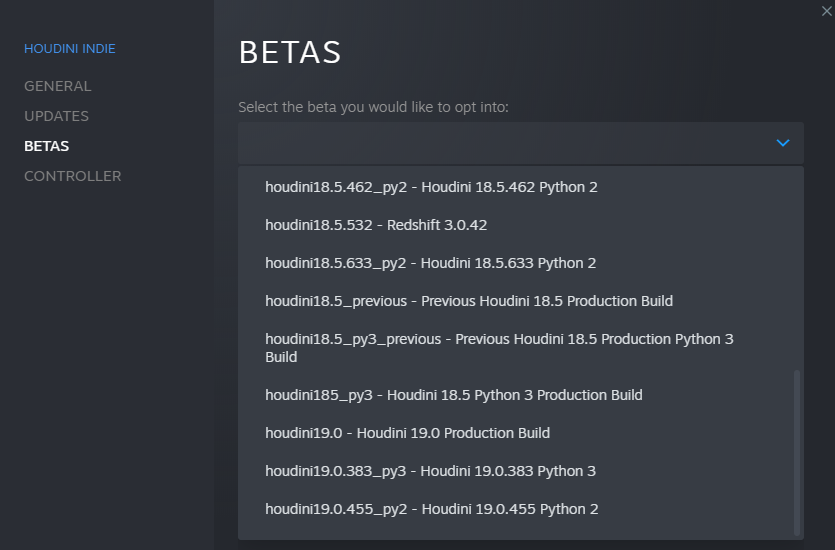Choose houdini18.5.532 Redshift 3.0.42 option
Screen dimensions: 835x550
coord(376,225)
